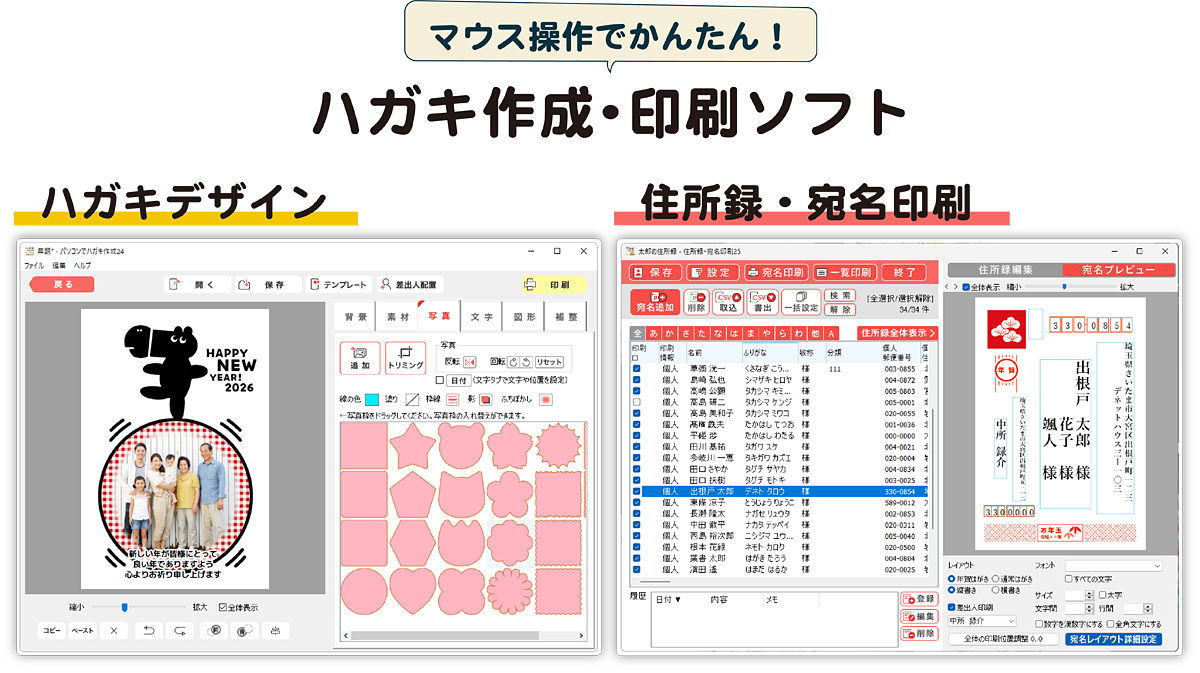Open the 枠線 border style icon

point(453,399)
